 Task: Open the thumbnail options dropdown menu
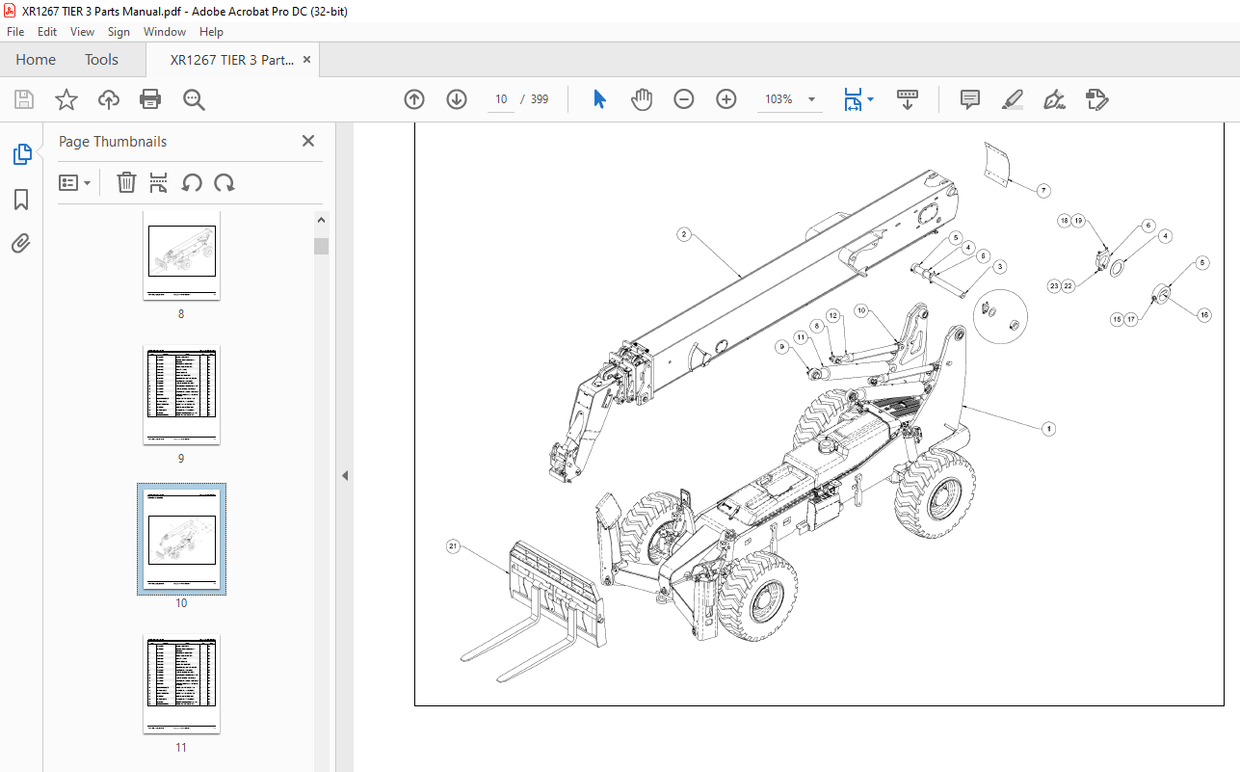75,182
